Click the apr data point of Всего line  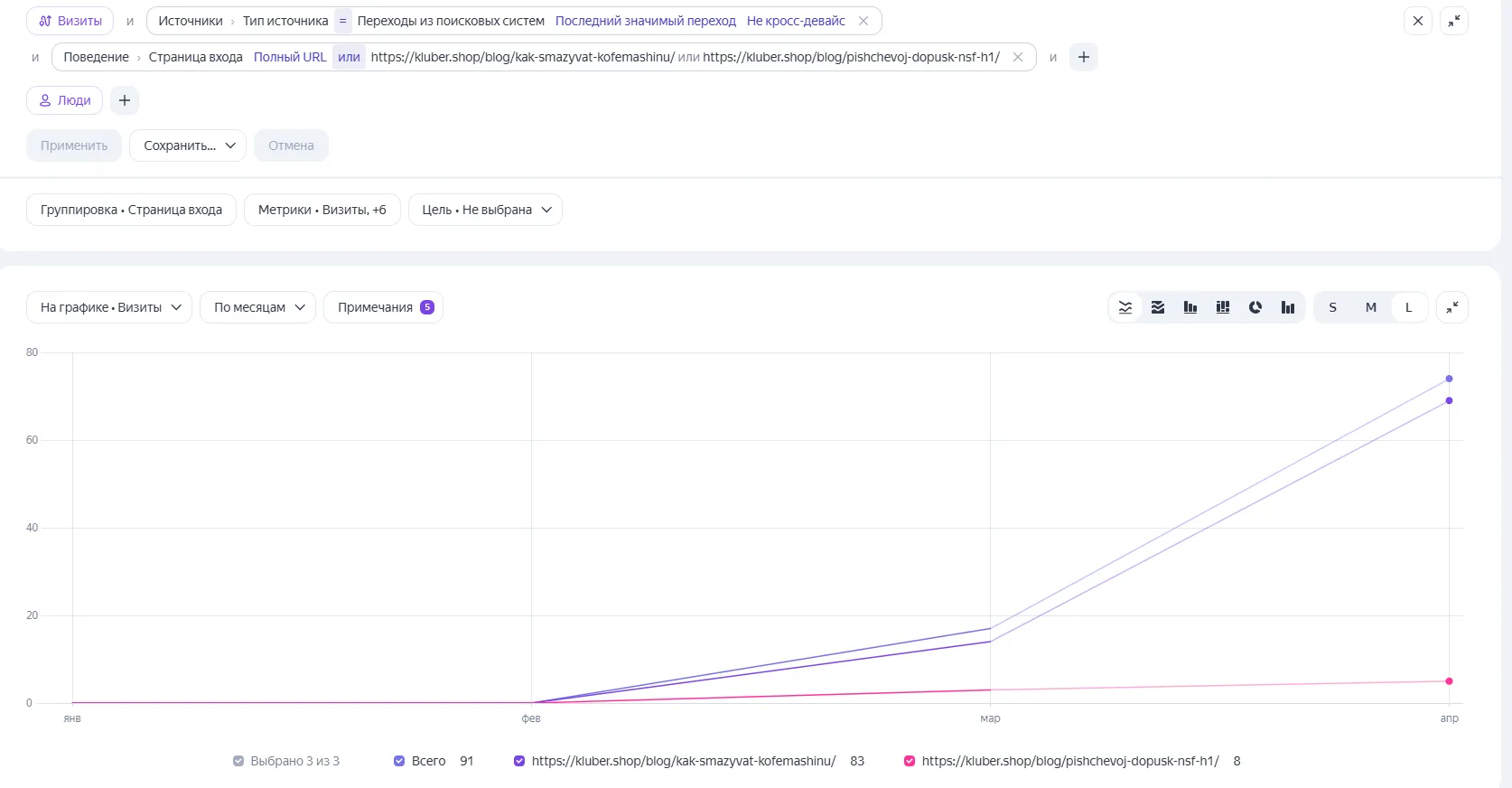(x=1449, y=379)
